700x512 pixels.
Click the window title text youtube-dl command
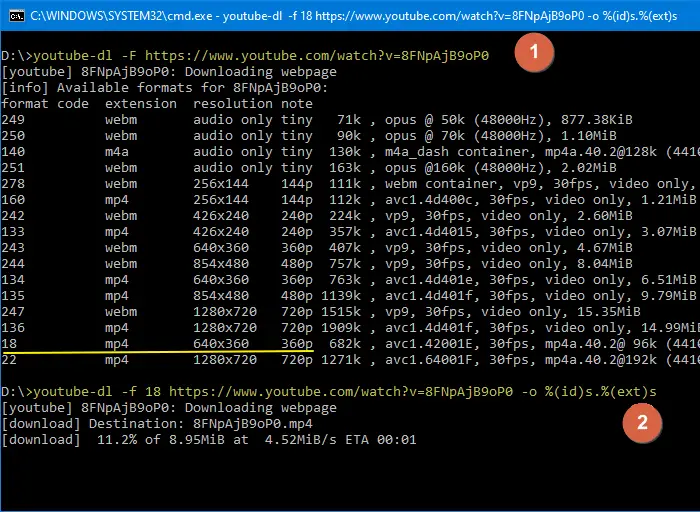tap(354, 16)
